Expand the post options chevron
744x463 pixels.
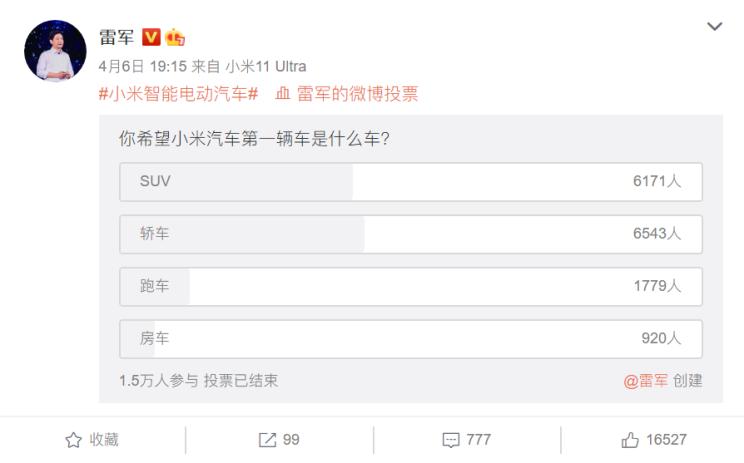click(714, 27)
